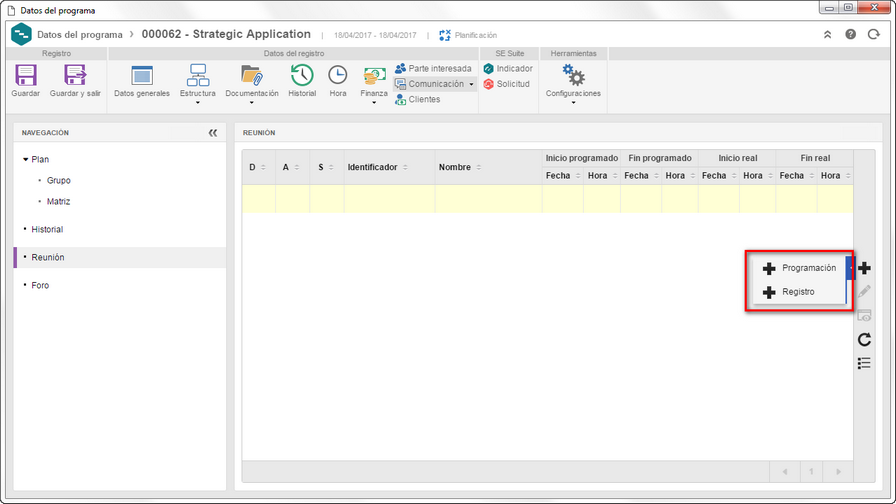Click the Guardar save icon

[x=26, y=75]
